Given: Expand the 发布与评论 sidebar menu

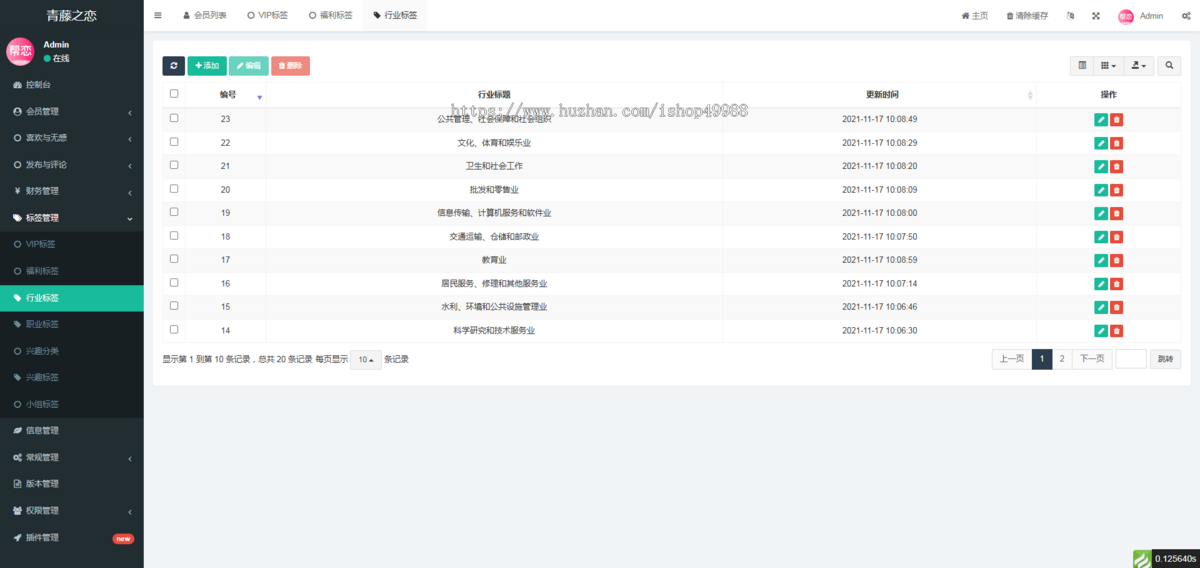Looking at the screenshot, I should 72,165.
